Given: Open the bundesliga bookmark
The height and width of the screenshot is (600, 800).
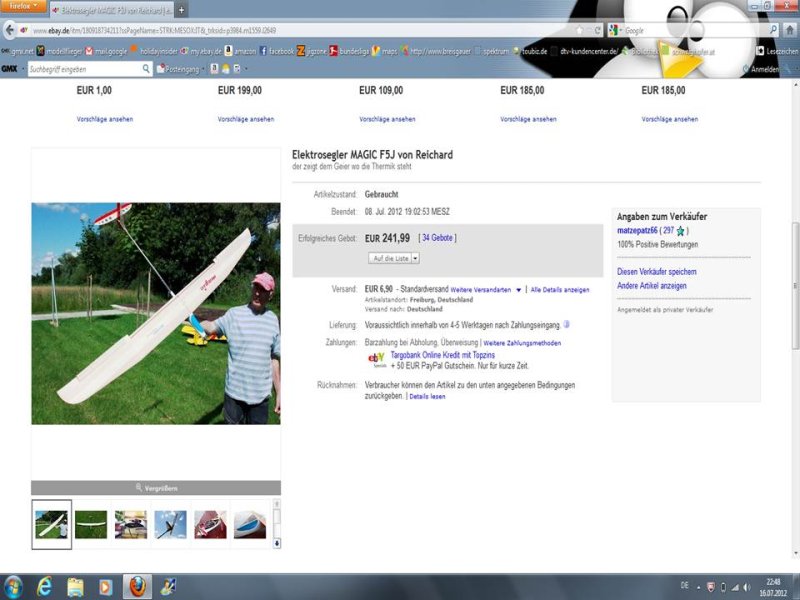Looking at the screenshot, I should [x=349, y=51].
